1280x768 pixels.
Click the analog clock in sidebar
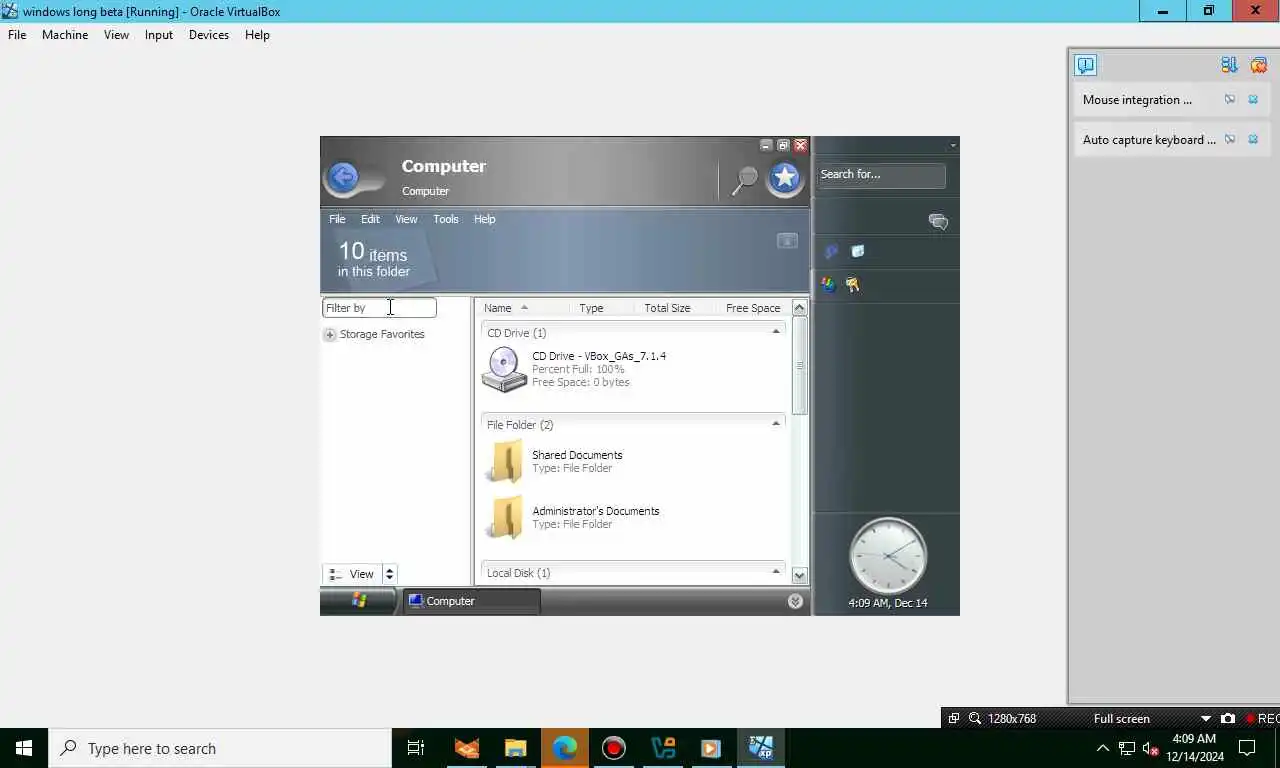click(888, 556)
